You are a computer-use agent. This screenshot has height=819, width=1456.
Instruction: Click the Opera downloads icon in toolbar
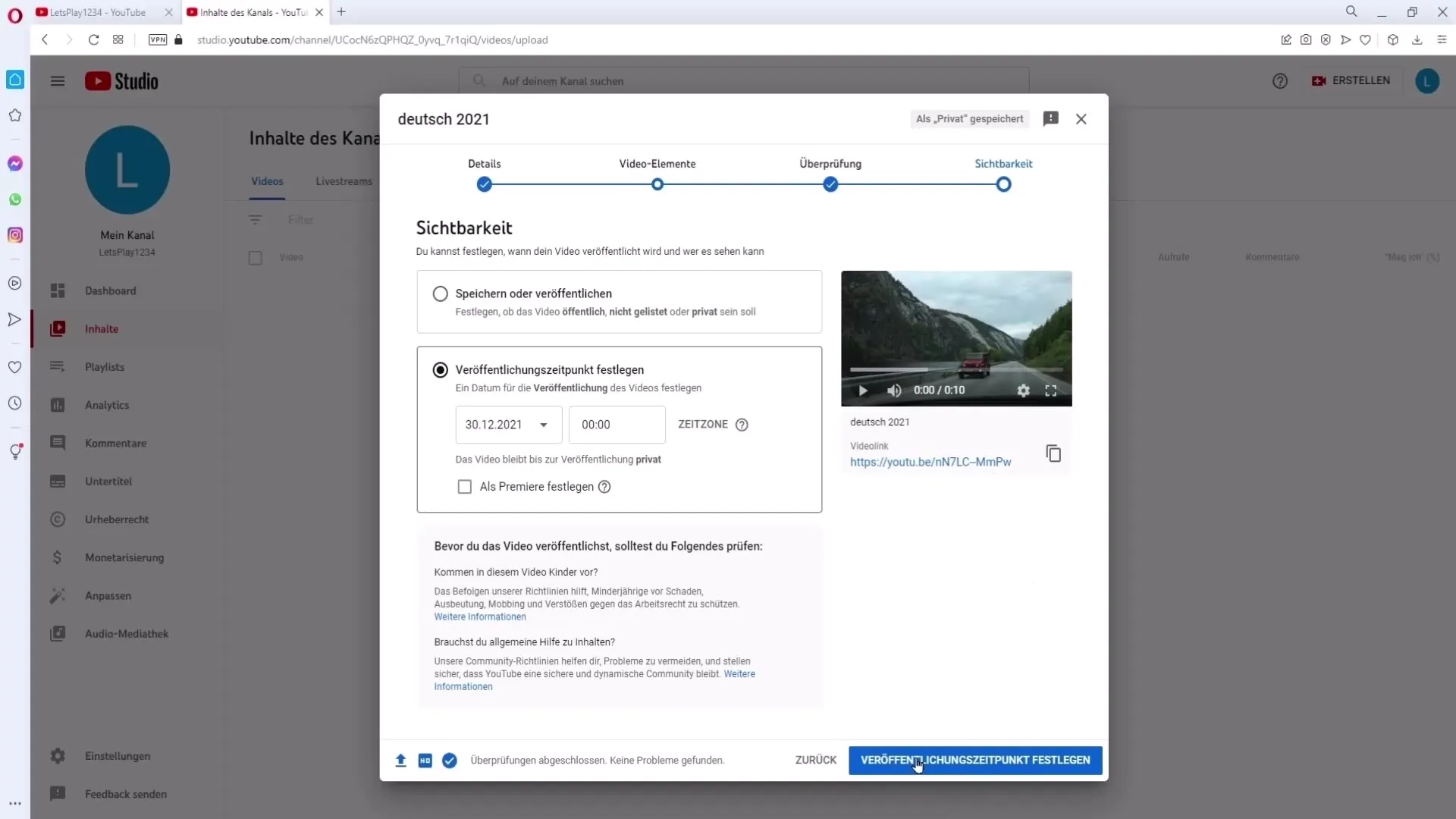pyautogui.click(x=1417, y=39)
